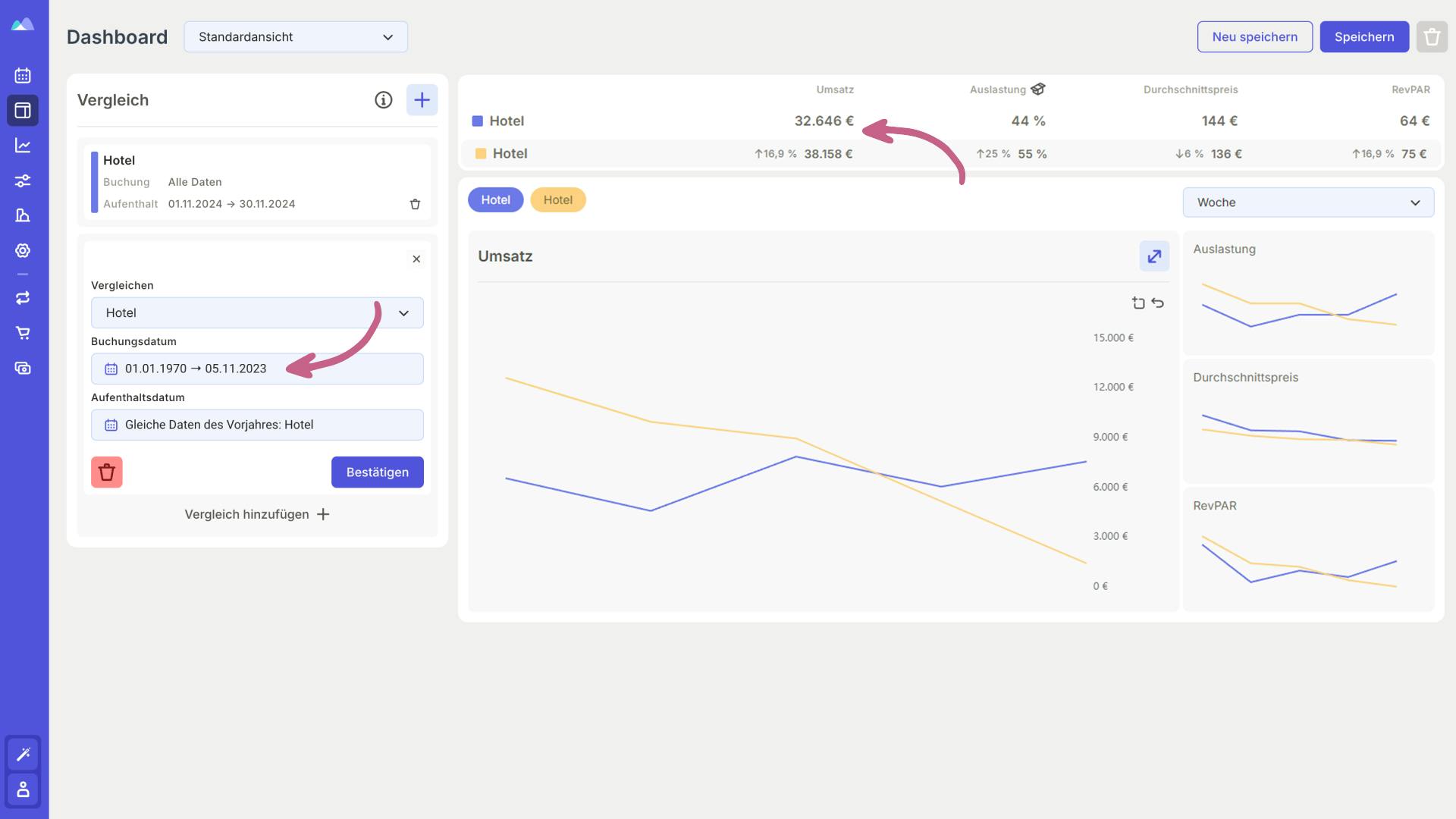
Task: Click the yellow color square of the second Hotel row
Action: coord(481,154)
